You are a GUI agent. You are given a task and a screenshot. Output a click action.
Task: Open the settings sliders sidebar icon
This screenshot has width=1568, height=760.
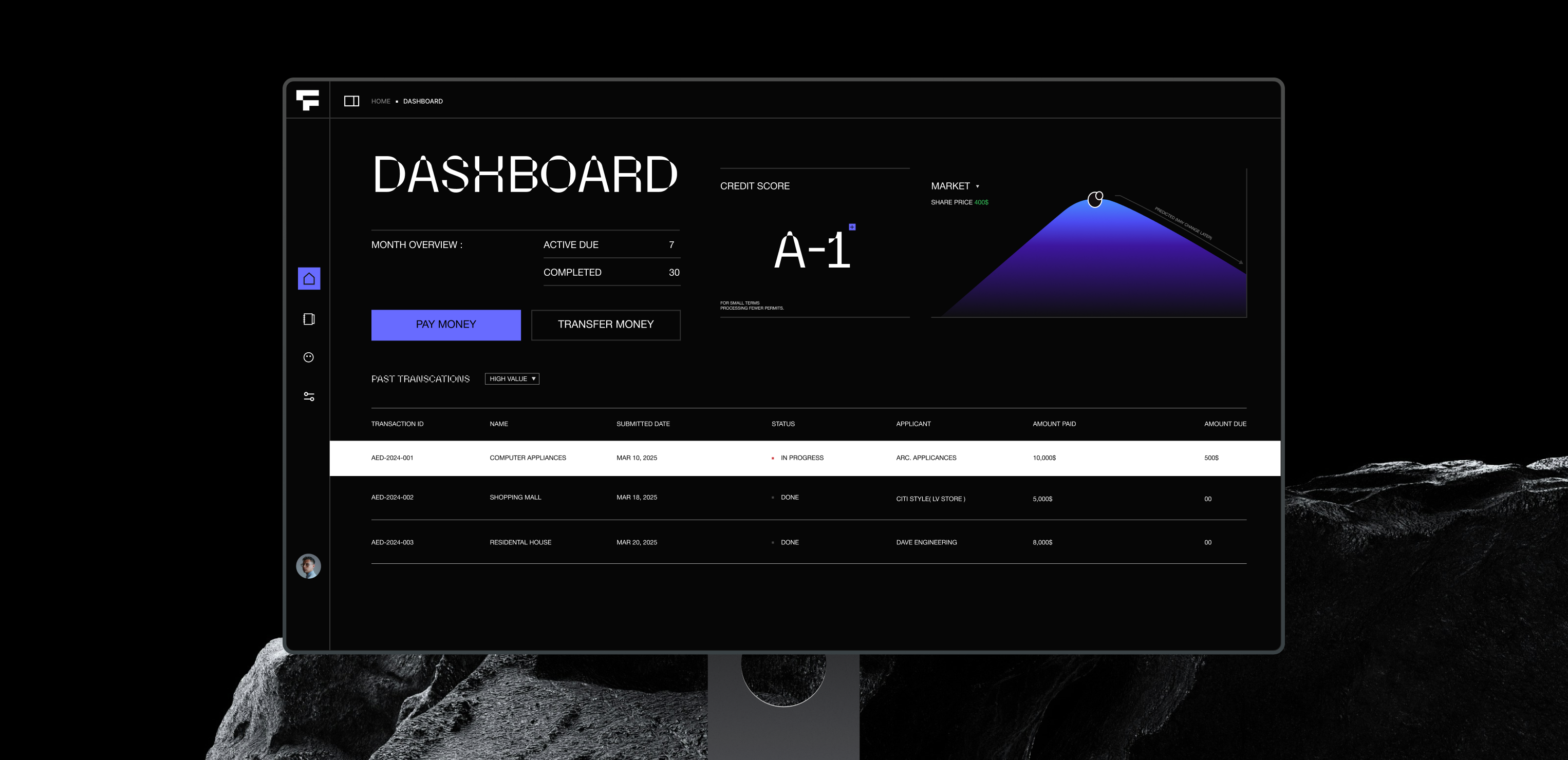click(x=309, y=397)
